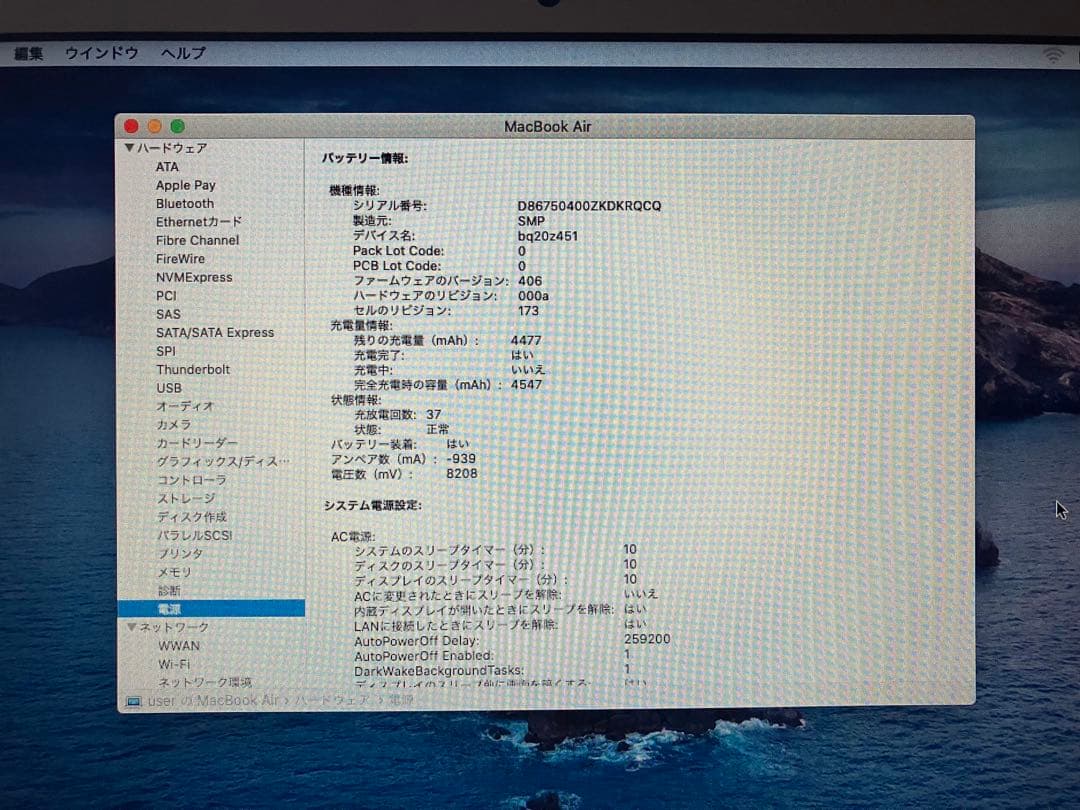Select Apple Pay in the sidebar
The height and width of the screenshot is (810, 1080).
tap(185, 185)
